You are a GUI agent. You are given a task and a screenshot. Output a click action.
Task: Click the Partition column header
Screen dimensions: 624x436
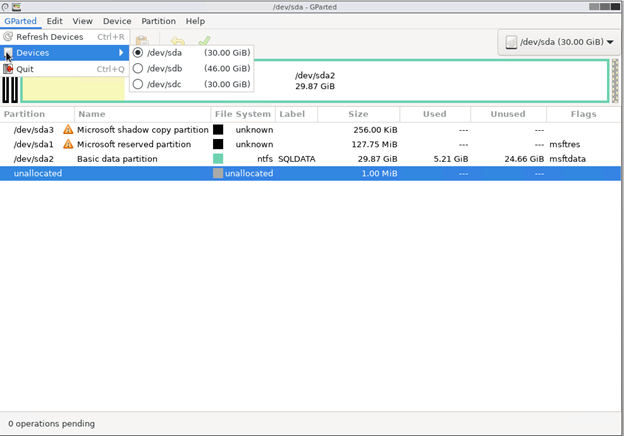[37, 114]
